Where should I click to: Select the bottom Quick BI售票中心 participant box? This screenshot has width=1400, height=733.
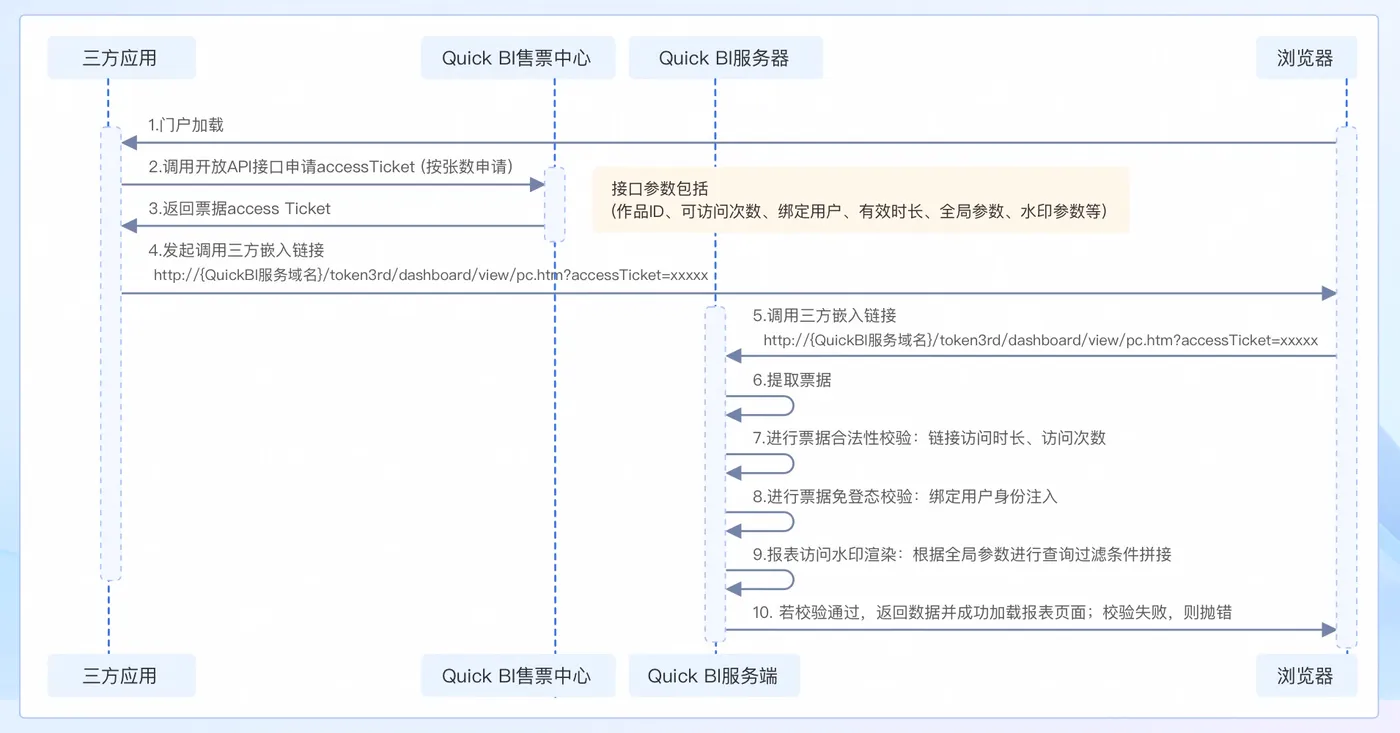[516, 676]
